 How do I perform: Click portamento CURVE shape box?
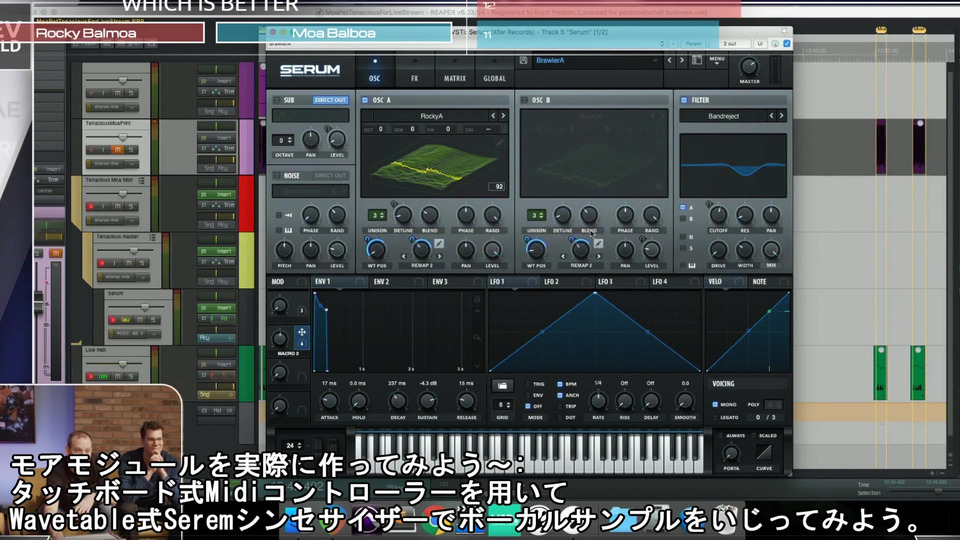click(x=763, y=452)
